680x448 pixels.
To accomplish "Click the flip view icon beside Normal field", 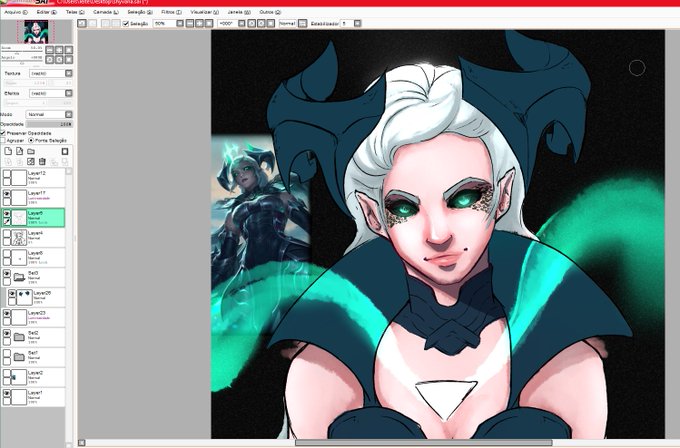I will pos(303,23).
